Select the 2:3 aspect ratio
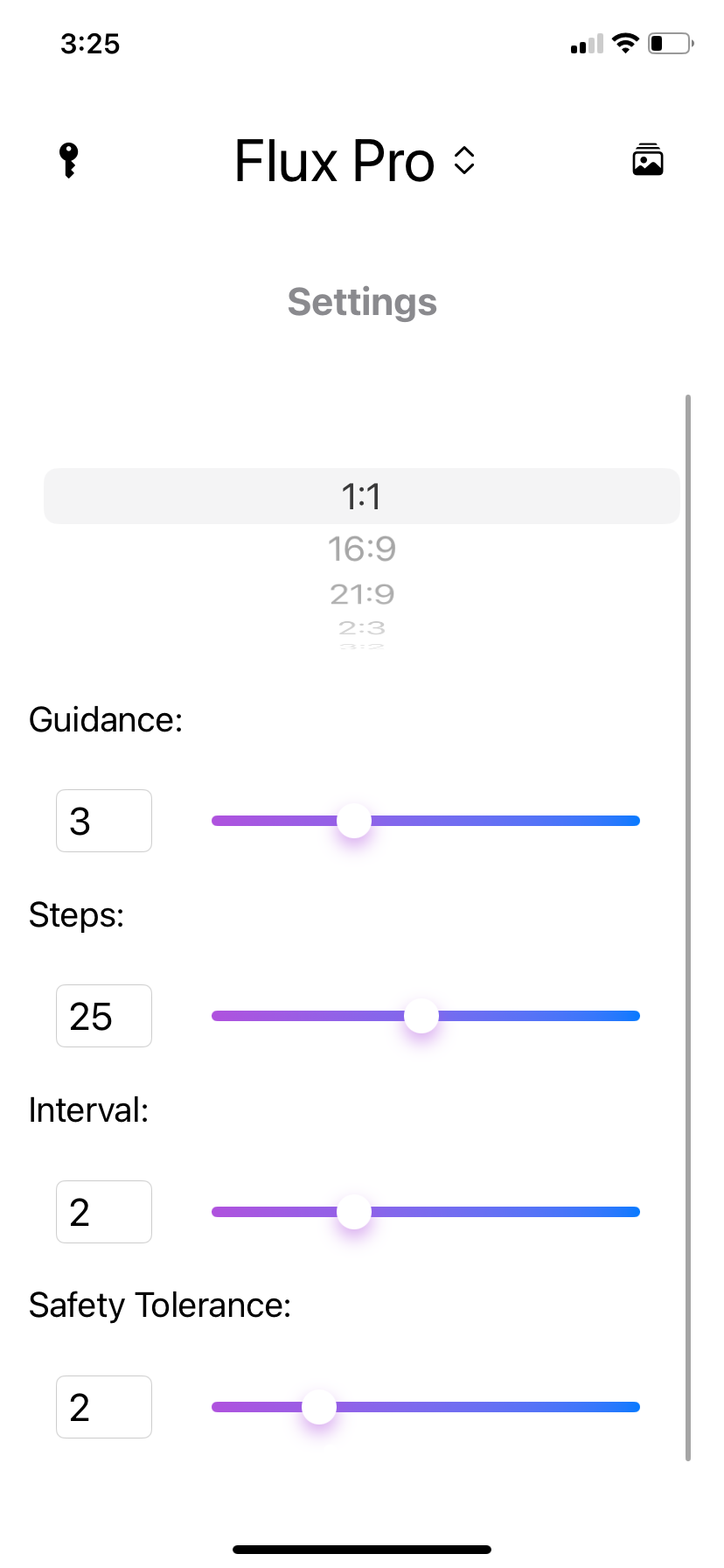Image resolution: width=724 pixels, height=1568 pixels. (362, 628)
